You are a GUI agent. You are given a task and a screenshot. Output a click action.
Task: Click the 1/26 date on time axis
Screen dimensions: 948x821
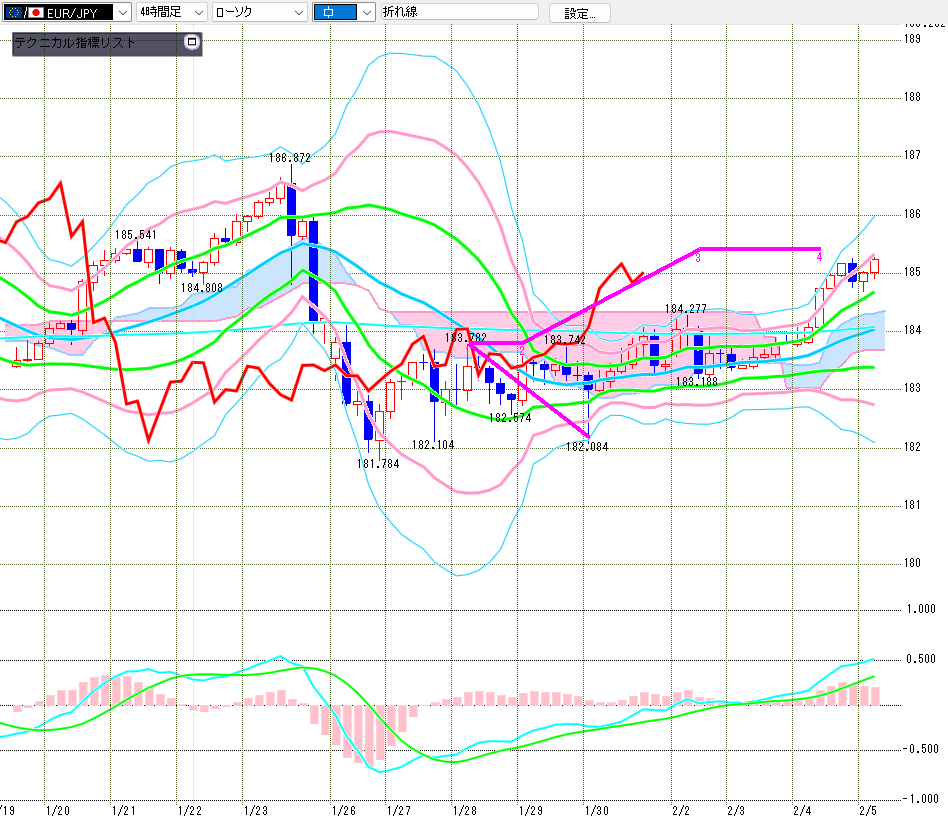[343, 809]
